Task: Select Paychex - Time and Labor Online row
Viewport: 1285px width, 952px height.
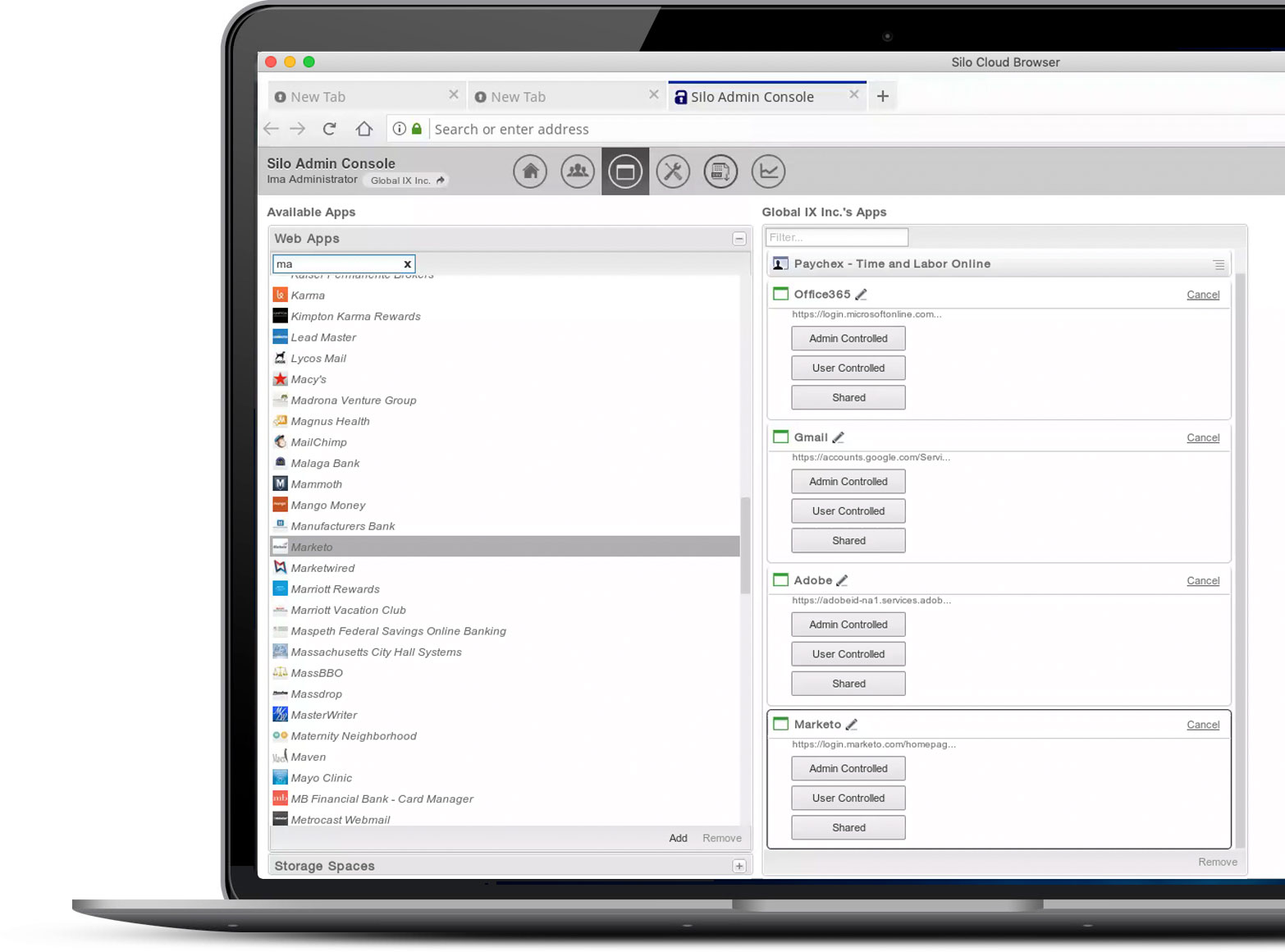Action: coord(999,264)
